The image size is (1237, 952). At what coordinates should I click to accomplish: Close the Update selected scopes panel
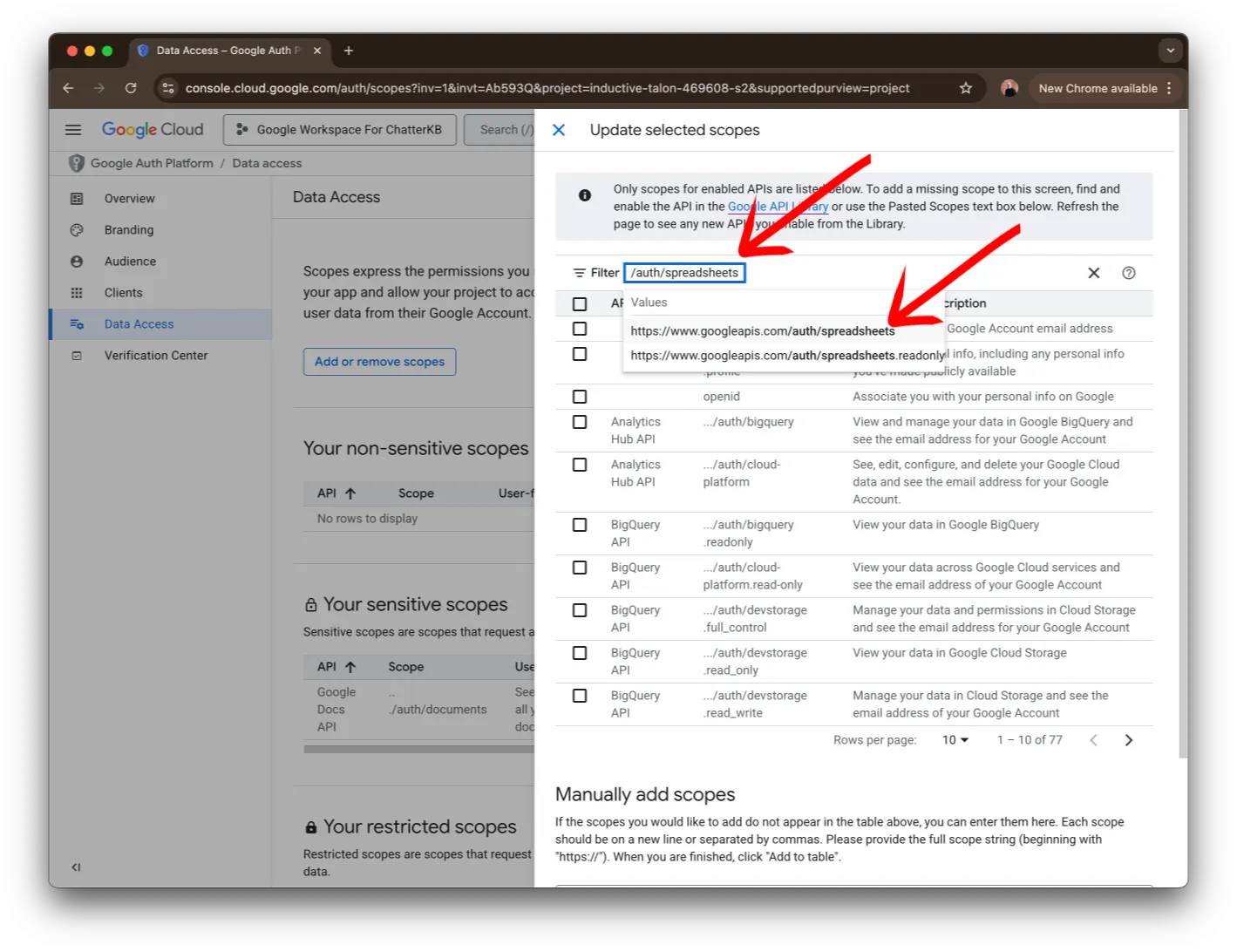[x=559, y=130]
